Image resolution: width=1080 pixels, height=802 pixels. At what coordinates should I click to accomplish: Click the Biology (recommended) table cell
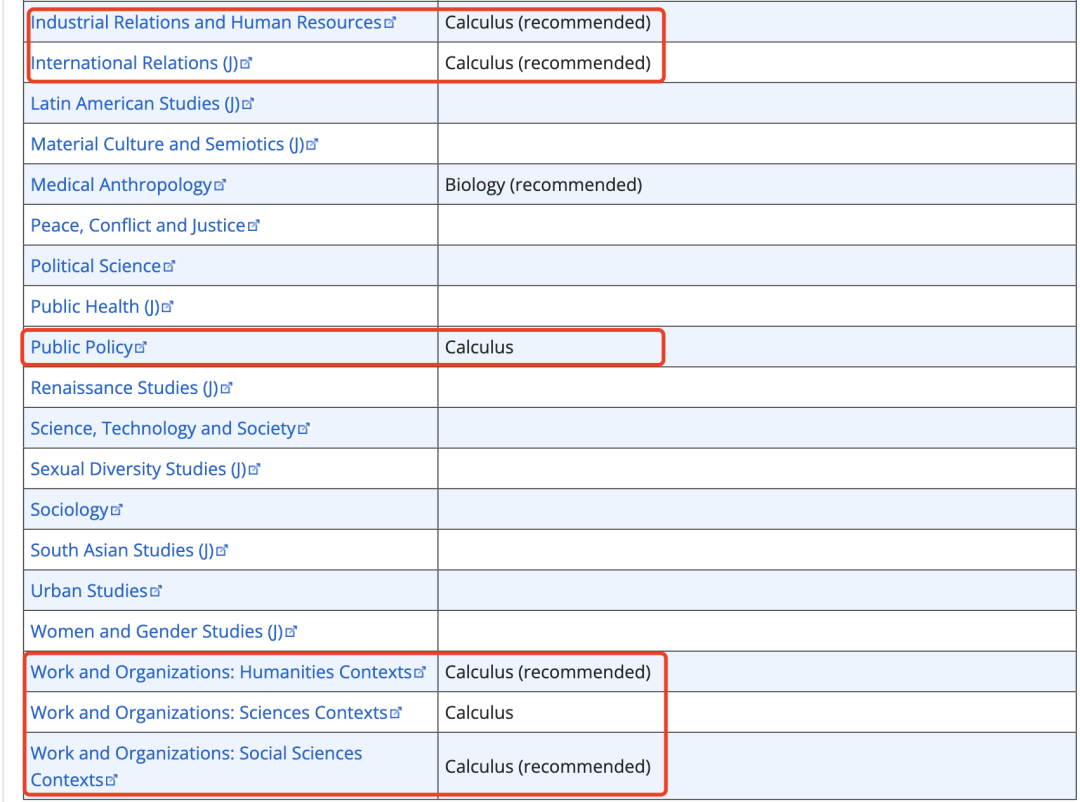pos(543,185)
